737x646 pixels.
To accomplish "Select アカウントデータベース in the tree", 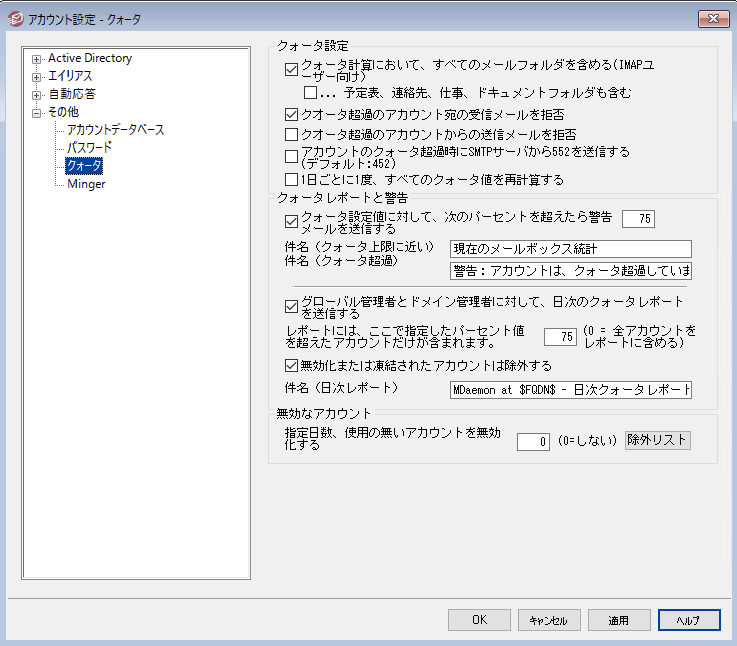I will pyautogui.click(x=115, y=130).
